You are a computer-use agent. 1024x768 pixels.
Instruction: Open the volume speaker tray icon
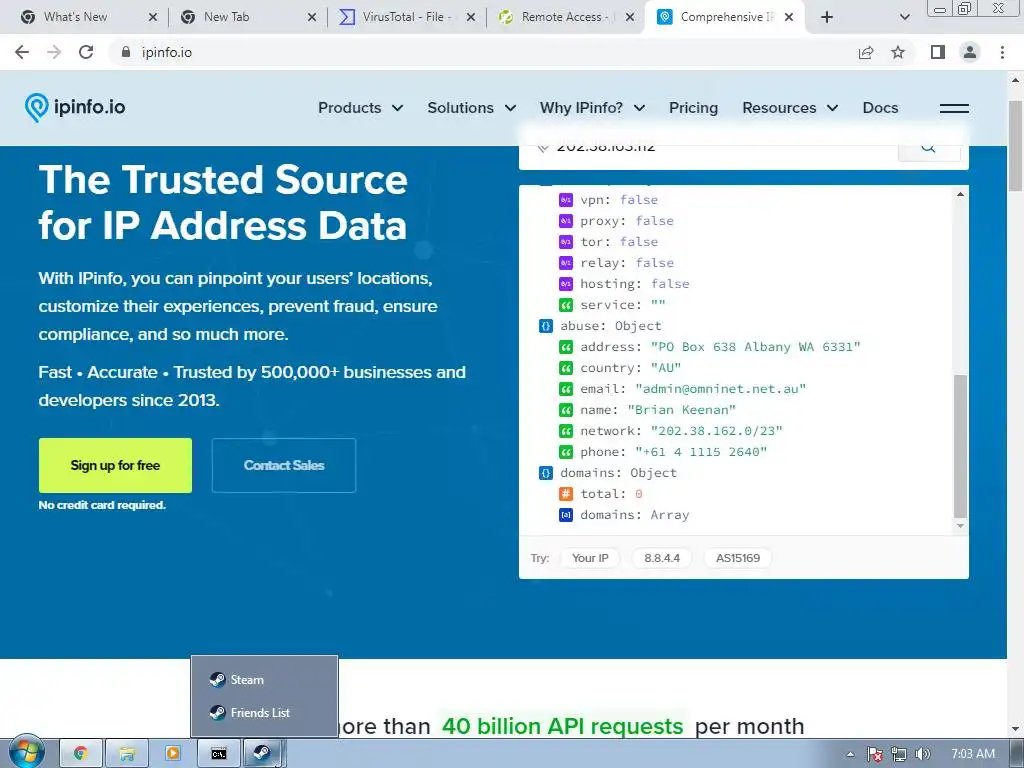[x=922, y=754]
